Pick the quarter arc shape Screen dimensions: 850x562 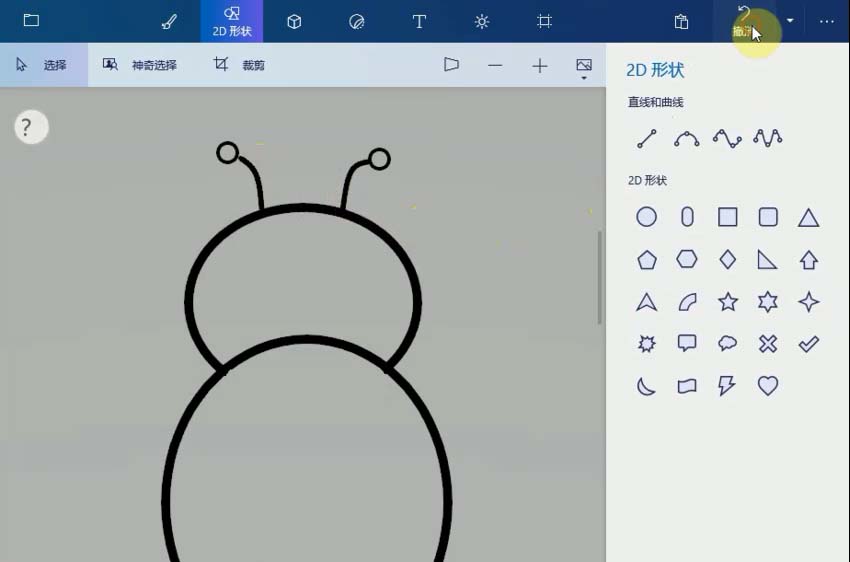[687, 302]
